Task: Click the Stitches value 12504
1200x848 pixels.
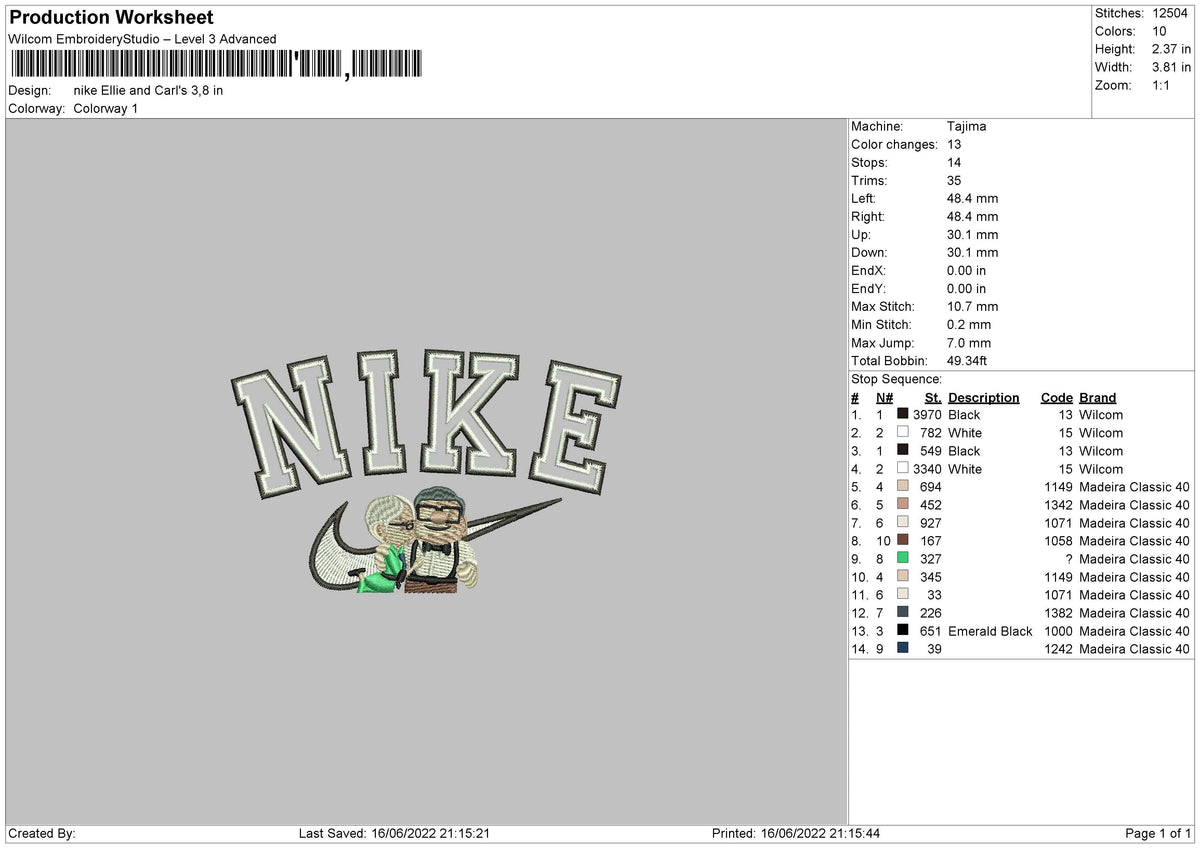Action: click(1171, 13)
